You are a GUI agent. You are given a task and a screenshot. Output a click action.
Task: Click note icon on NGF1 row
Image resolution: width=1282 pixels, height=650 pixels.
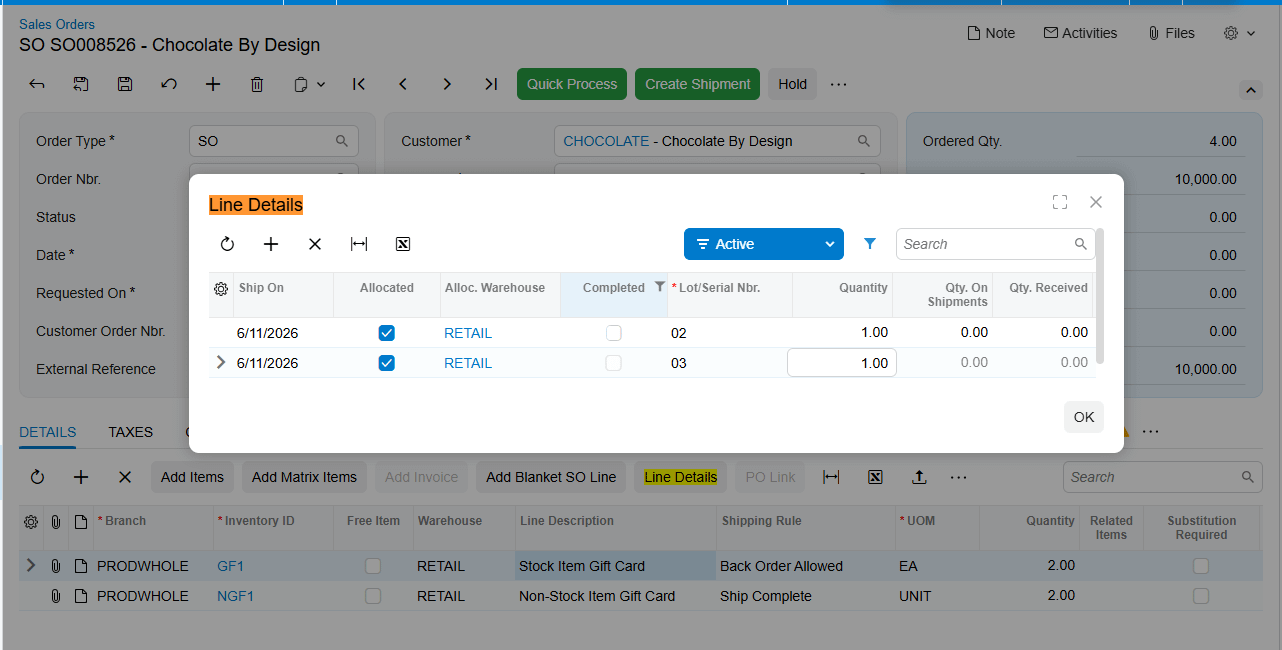[x=80, y=596]
